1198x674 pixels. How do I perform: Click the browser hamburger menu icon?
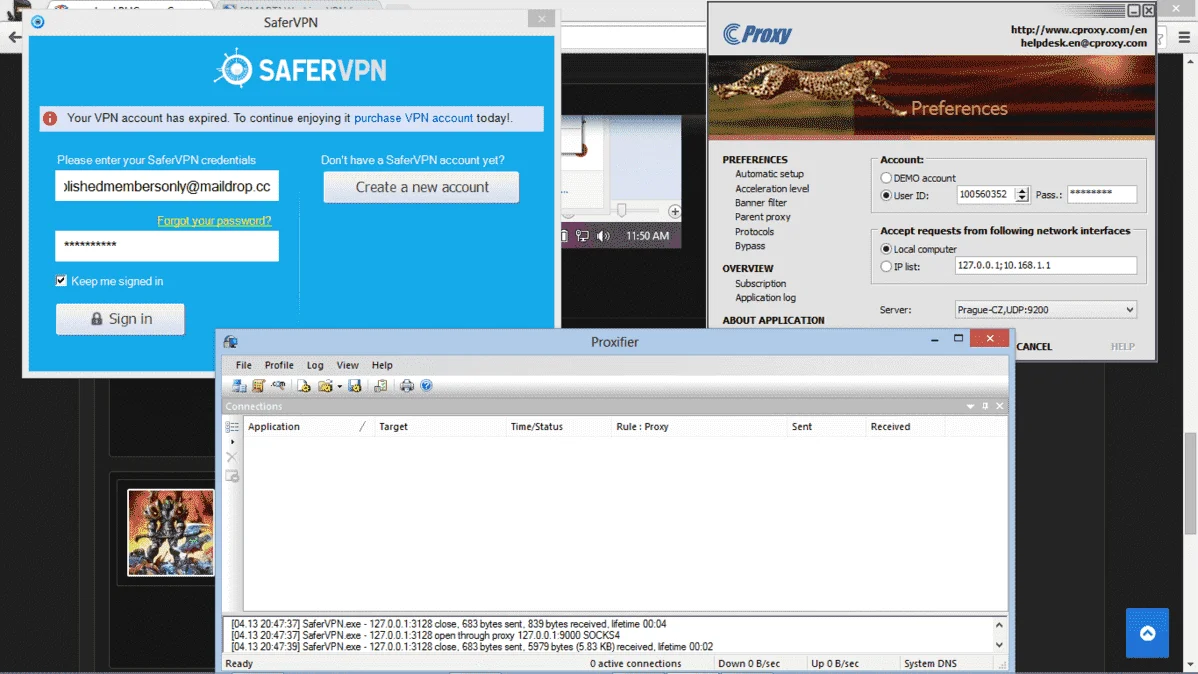(1184, 37)
